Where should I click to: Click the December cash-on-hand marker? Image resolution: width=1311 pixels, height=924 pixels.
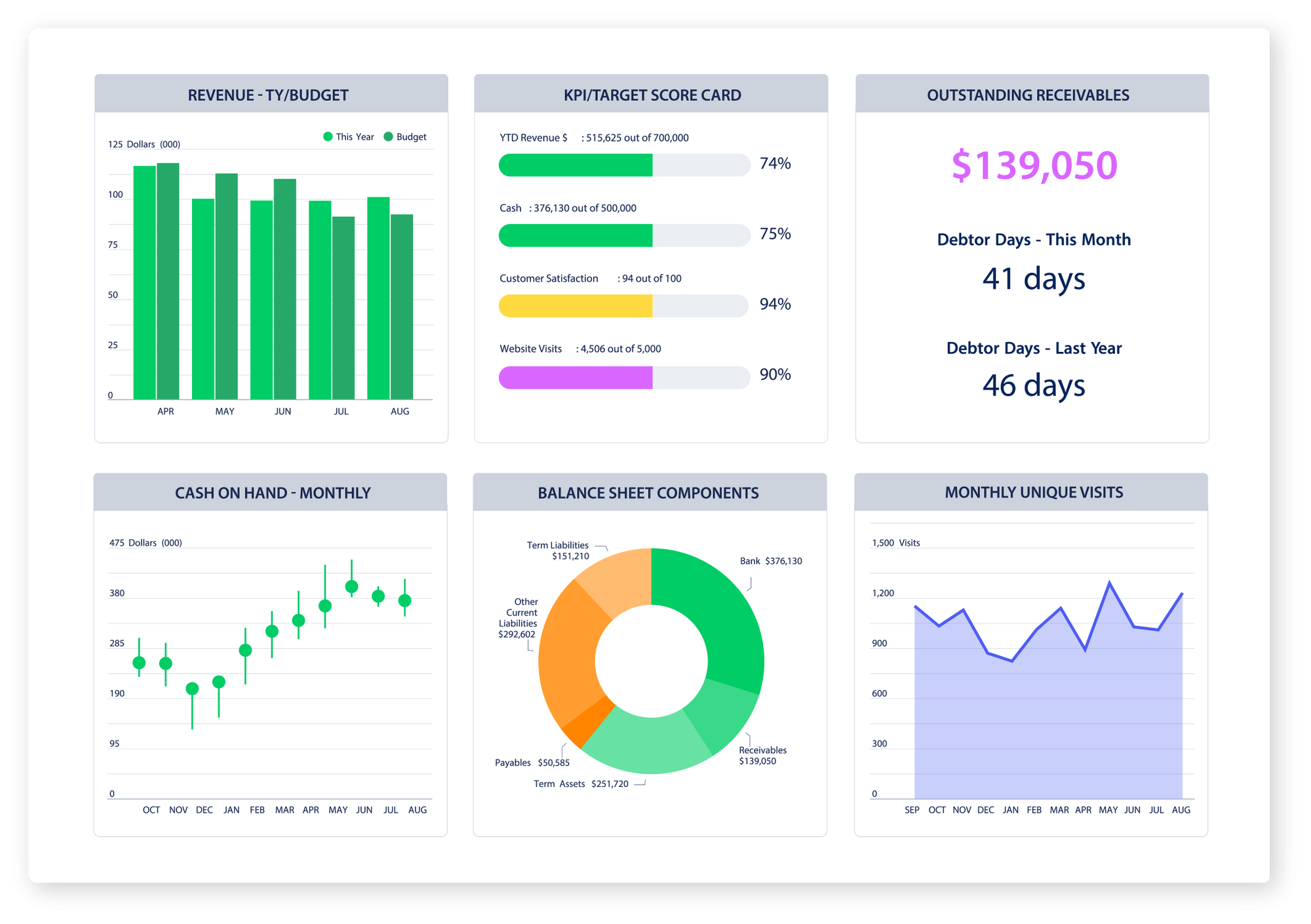click(x=192, y=689)
